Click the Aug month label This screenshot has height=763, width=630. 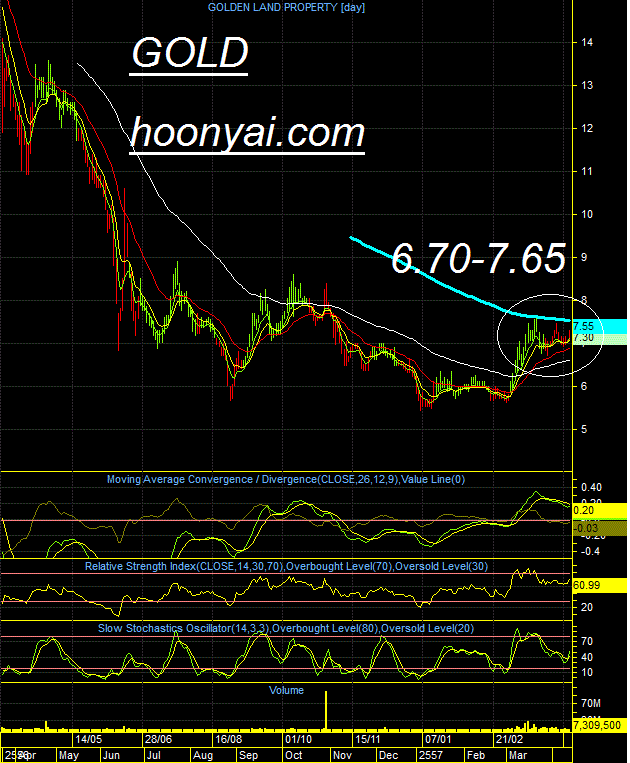click(203, 756)
